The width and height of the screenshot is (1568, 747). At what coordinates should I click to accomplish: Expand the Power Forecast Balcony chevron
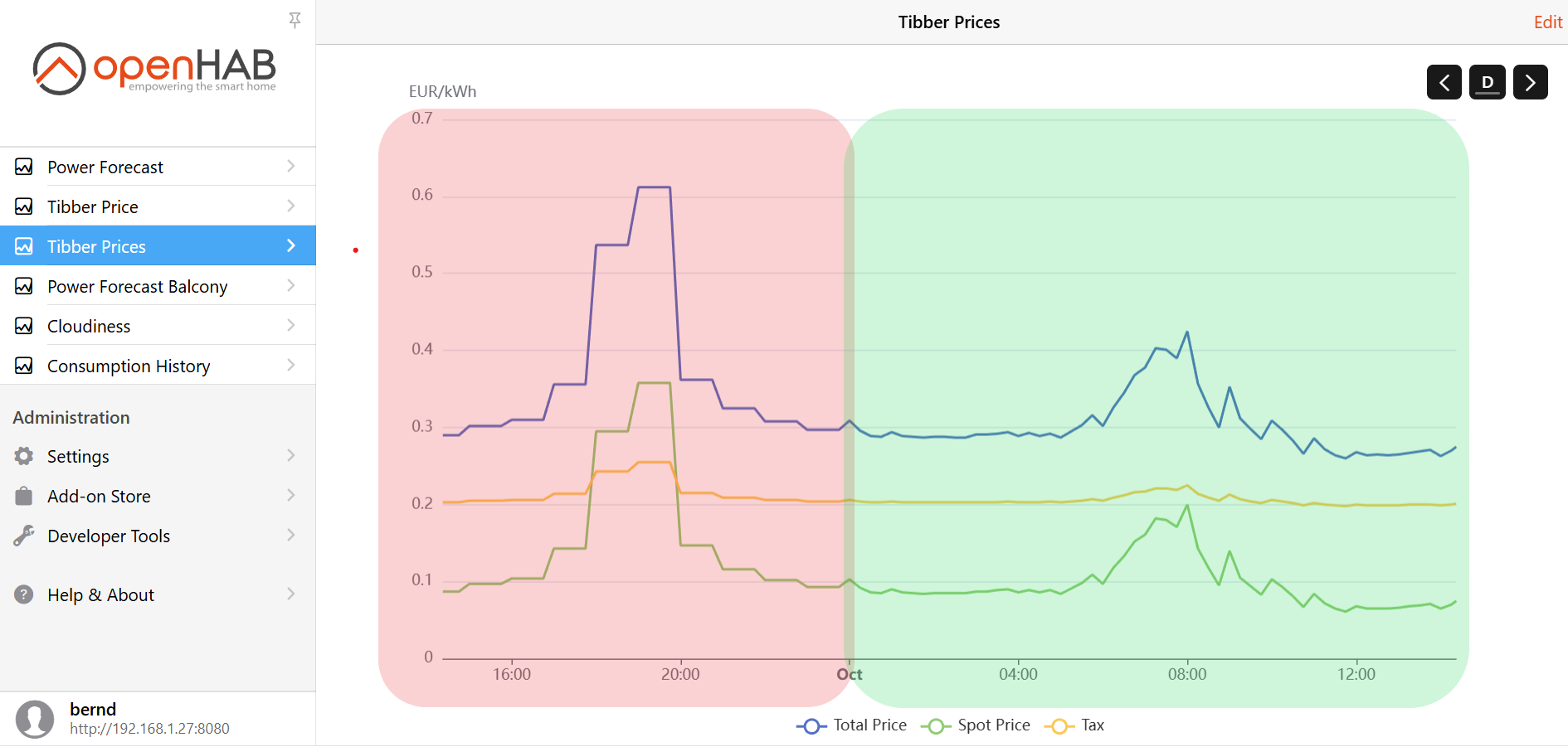point(291,286)
